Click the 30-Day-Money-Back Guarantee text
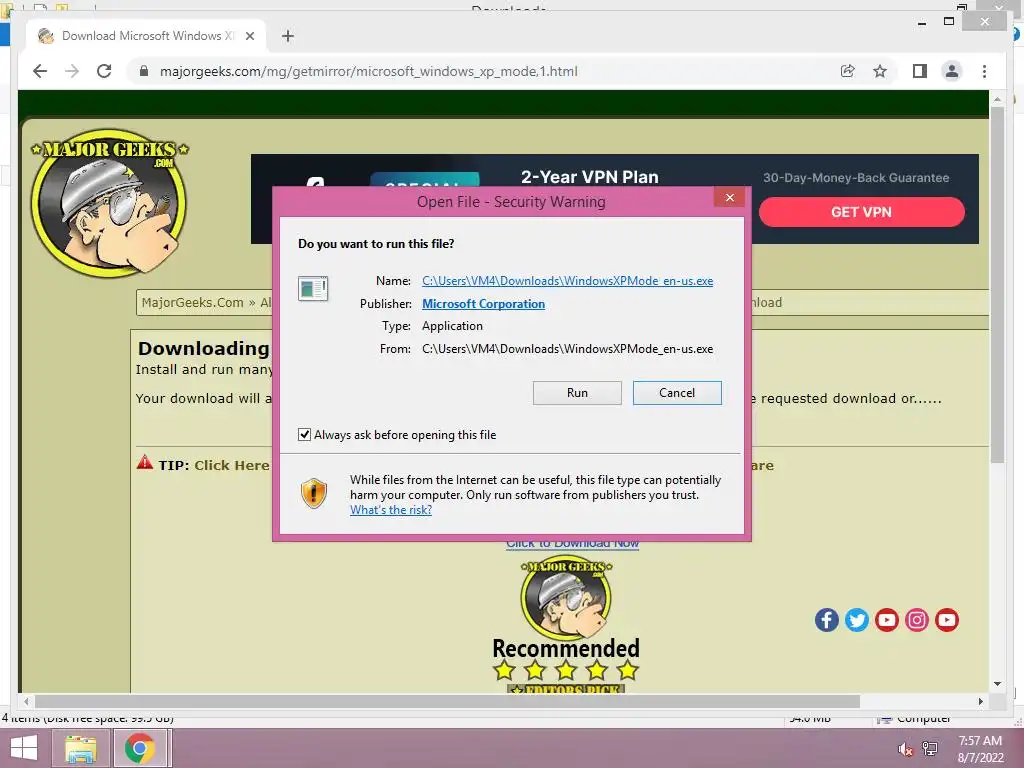The image size is (1024, 768). 856,178
